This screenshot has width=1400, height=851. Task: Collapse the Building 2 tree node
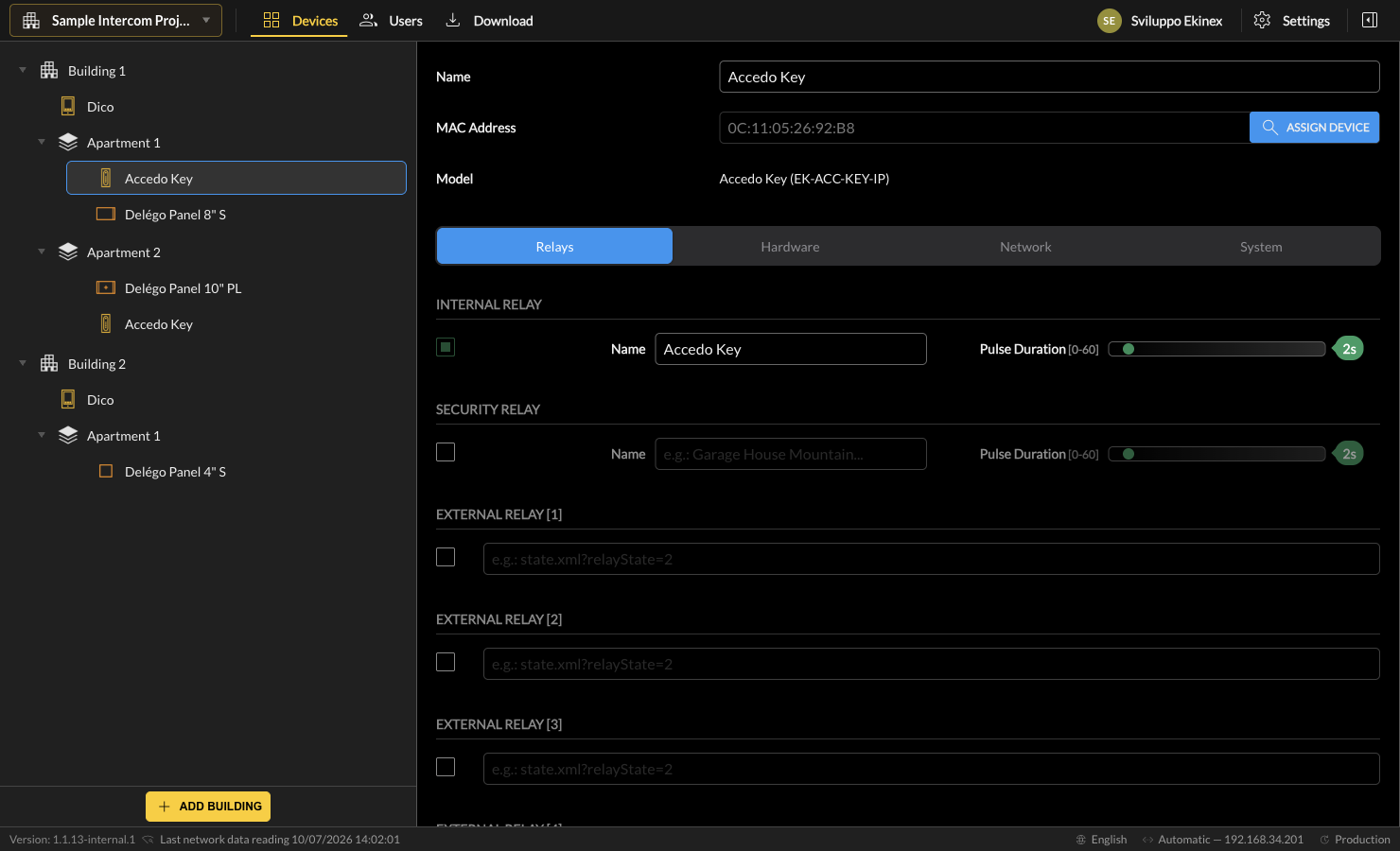pyautogui.click(x=23, y=363)
